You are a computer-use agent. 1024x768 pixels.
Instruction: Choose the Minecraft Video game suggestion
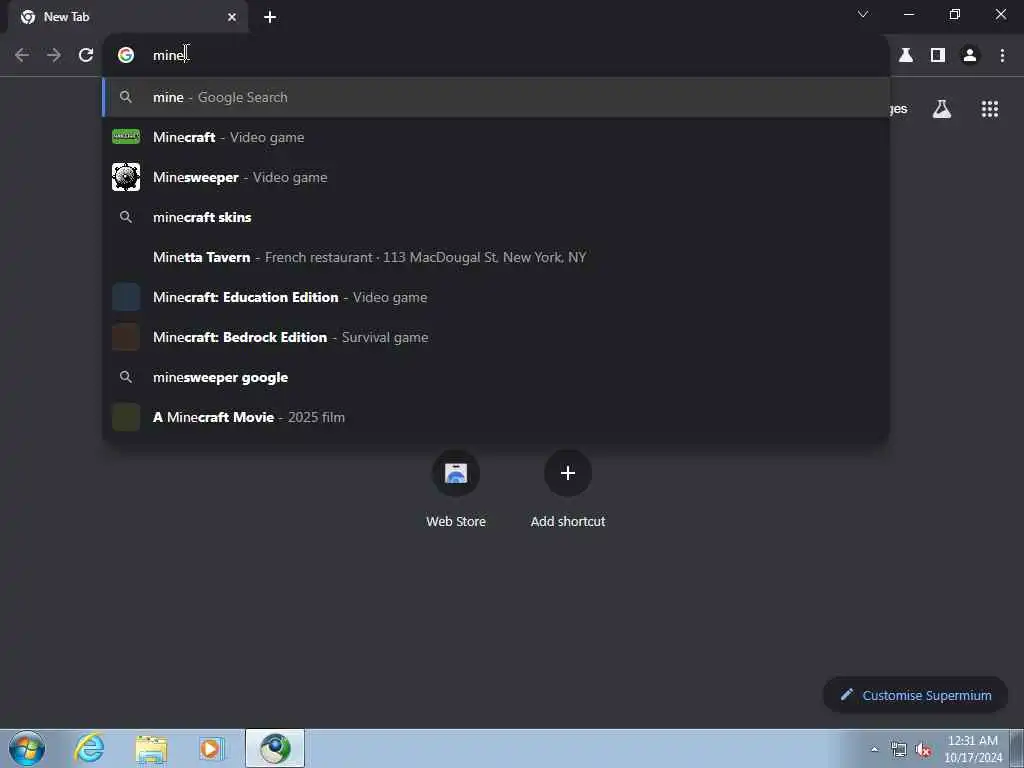(x=496, y=137)
